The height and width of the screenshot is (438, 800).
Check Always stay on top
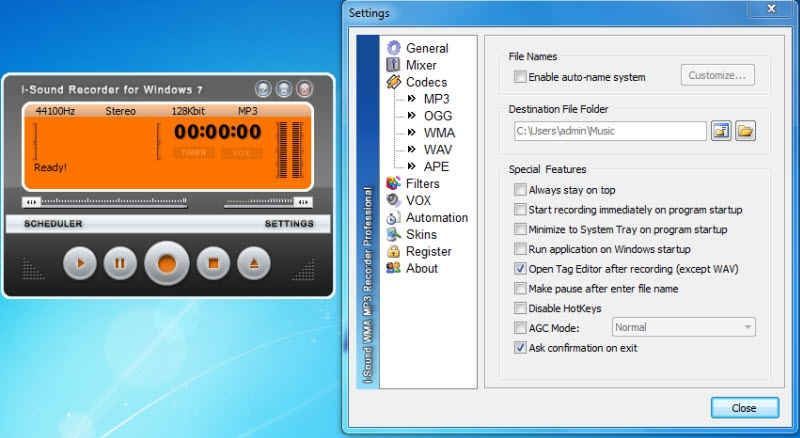520,189
